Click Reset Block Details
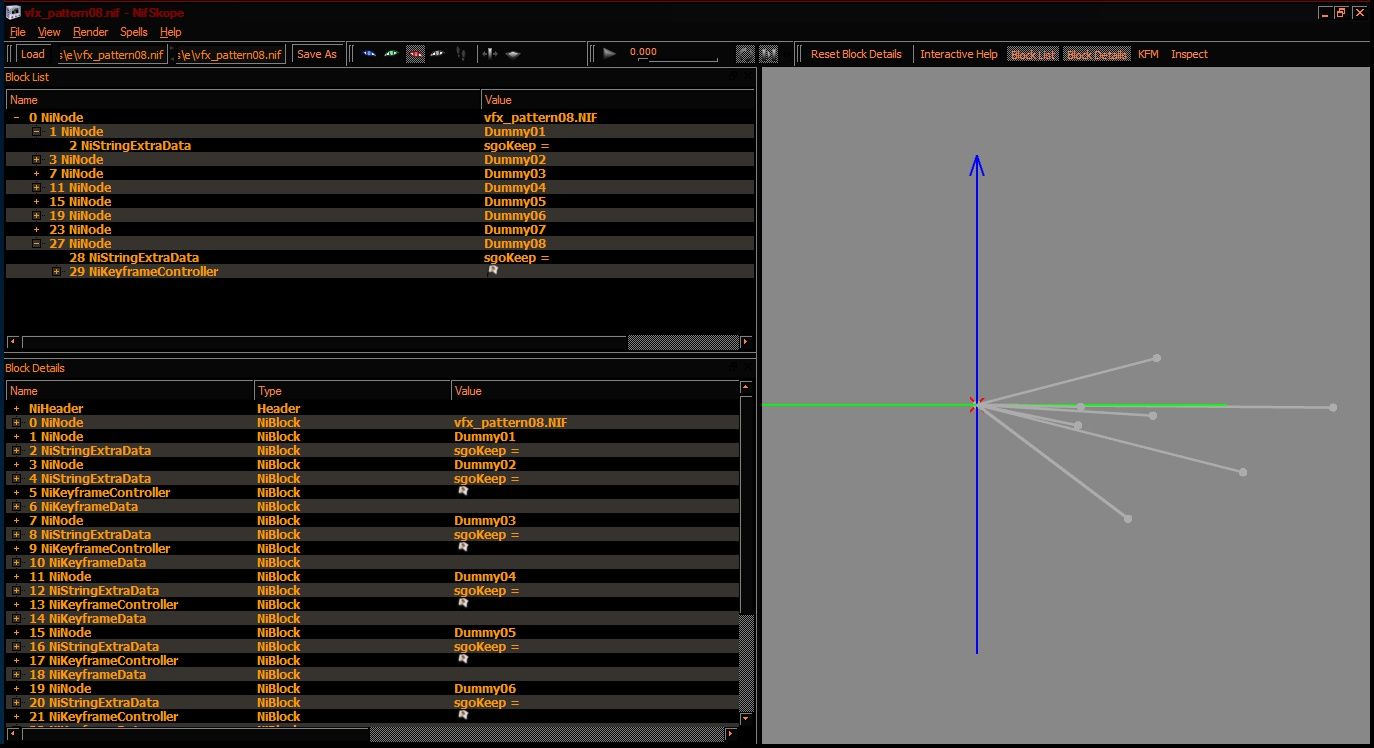Screen dimensions: 1374x748 tap(856, 54)
